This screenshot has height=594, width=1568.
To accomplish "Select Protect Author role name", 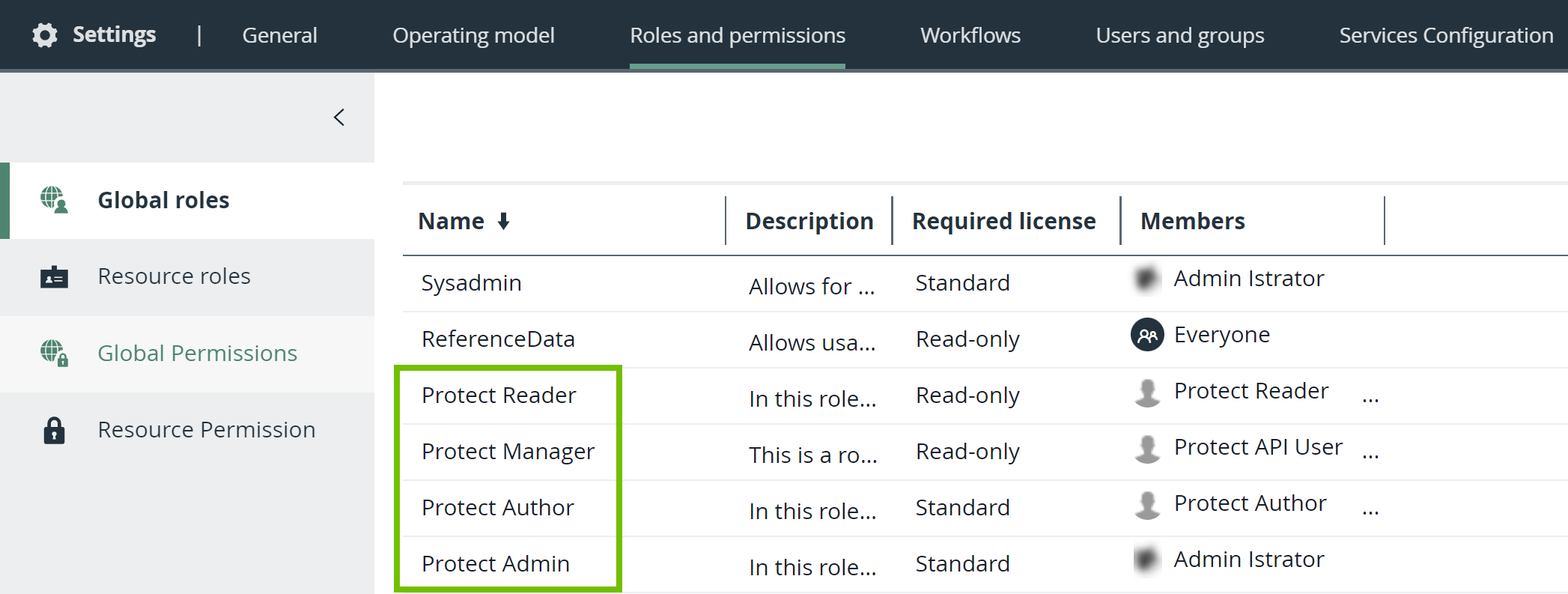I will tap(497, 507).
